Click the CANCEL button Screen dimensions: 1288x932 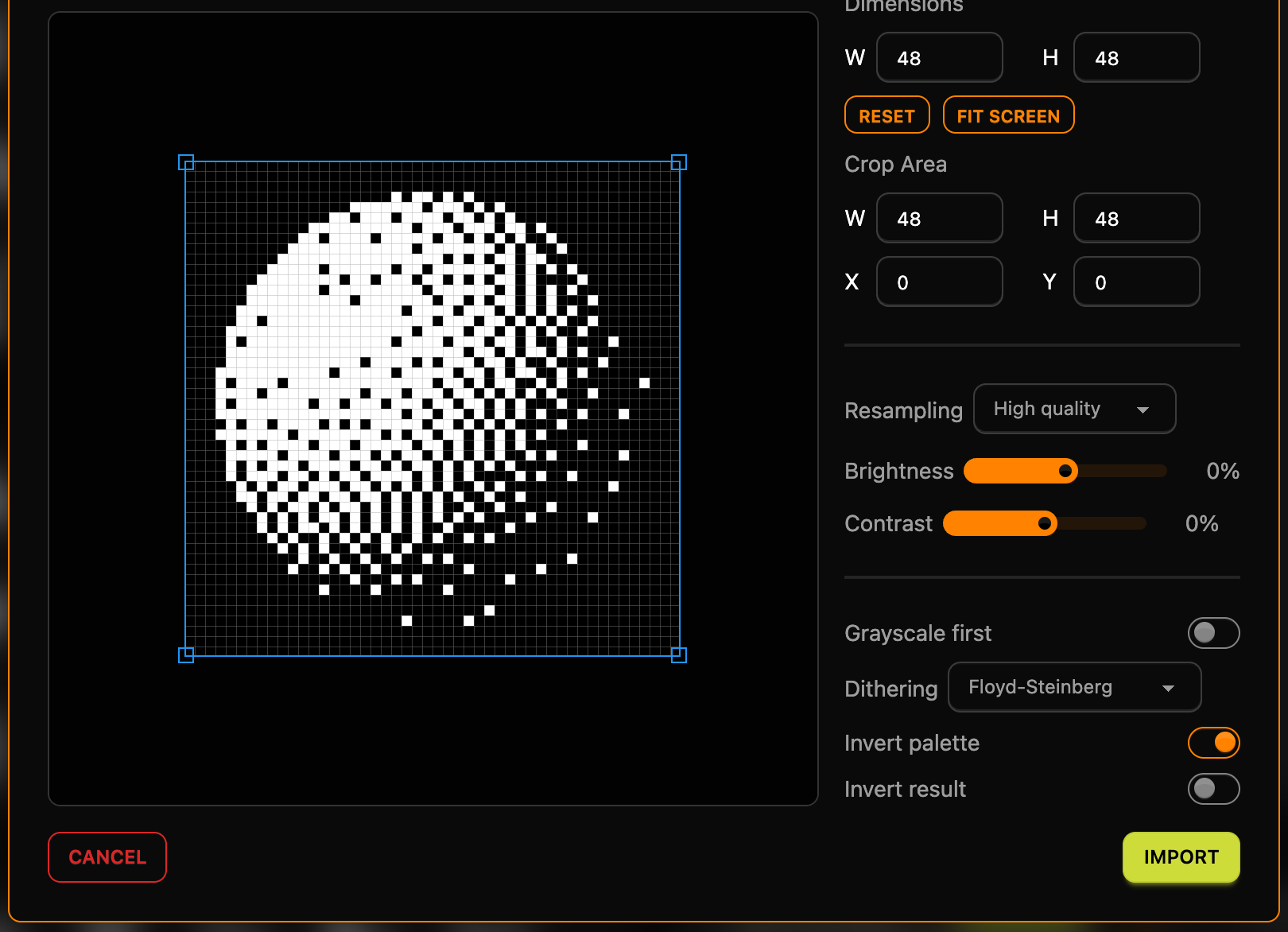coord(107,857)
